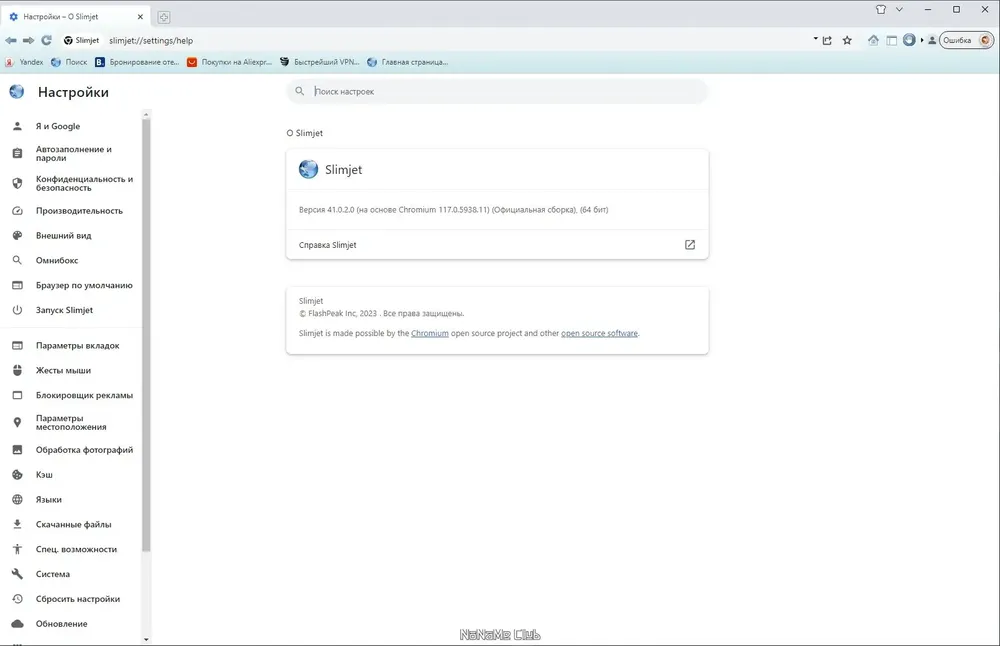Open the Блокировщик рекламы section
The image size is (1000, 646).
71,395
